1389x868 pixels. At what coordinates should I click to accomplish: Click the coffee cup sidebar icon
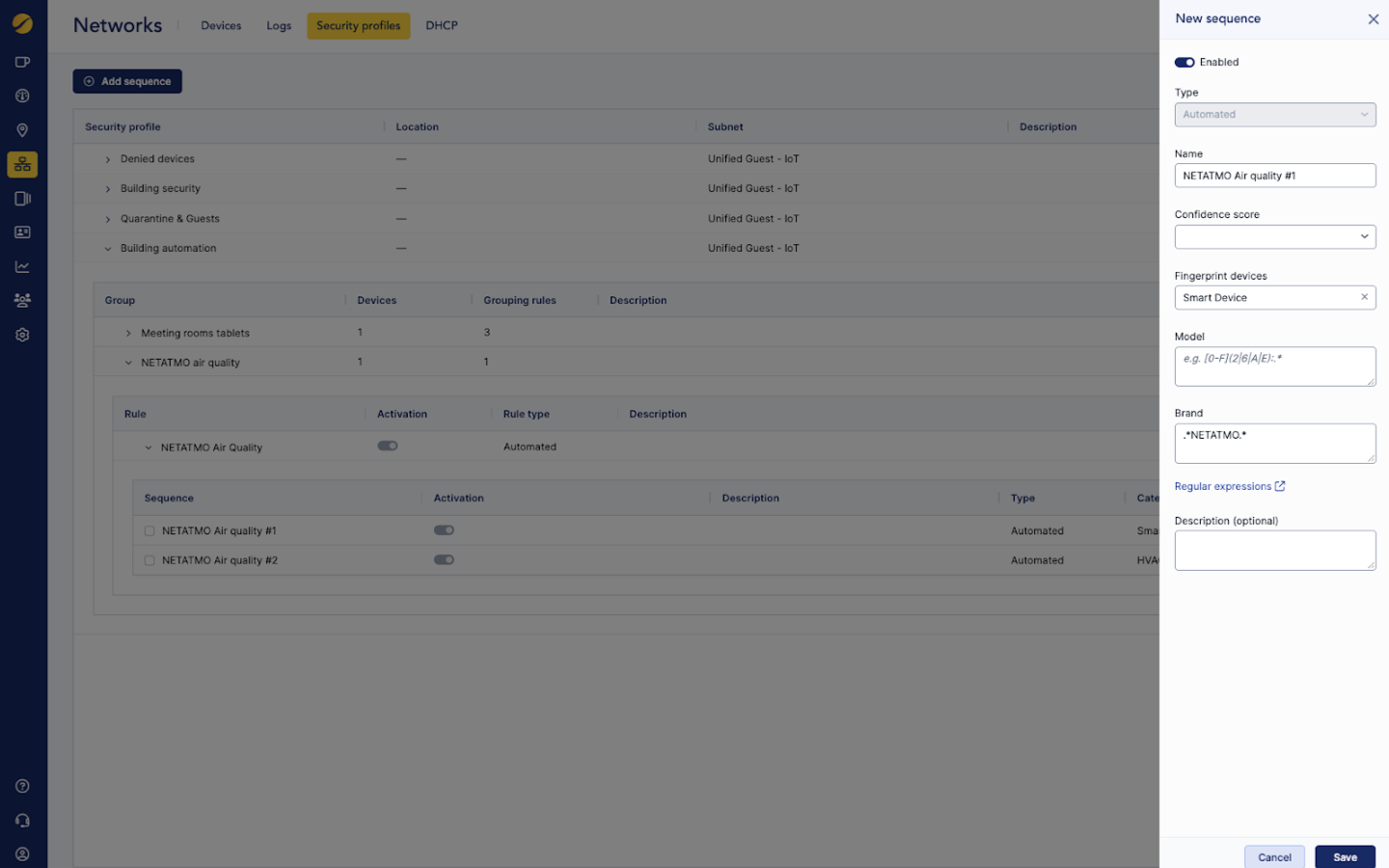coord(22,63)
